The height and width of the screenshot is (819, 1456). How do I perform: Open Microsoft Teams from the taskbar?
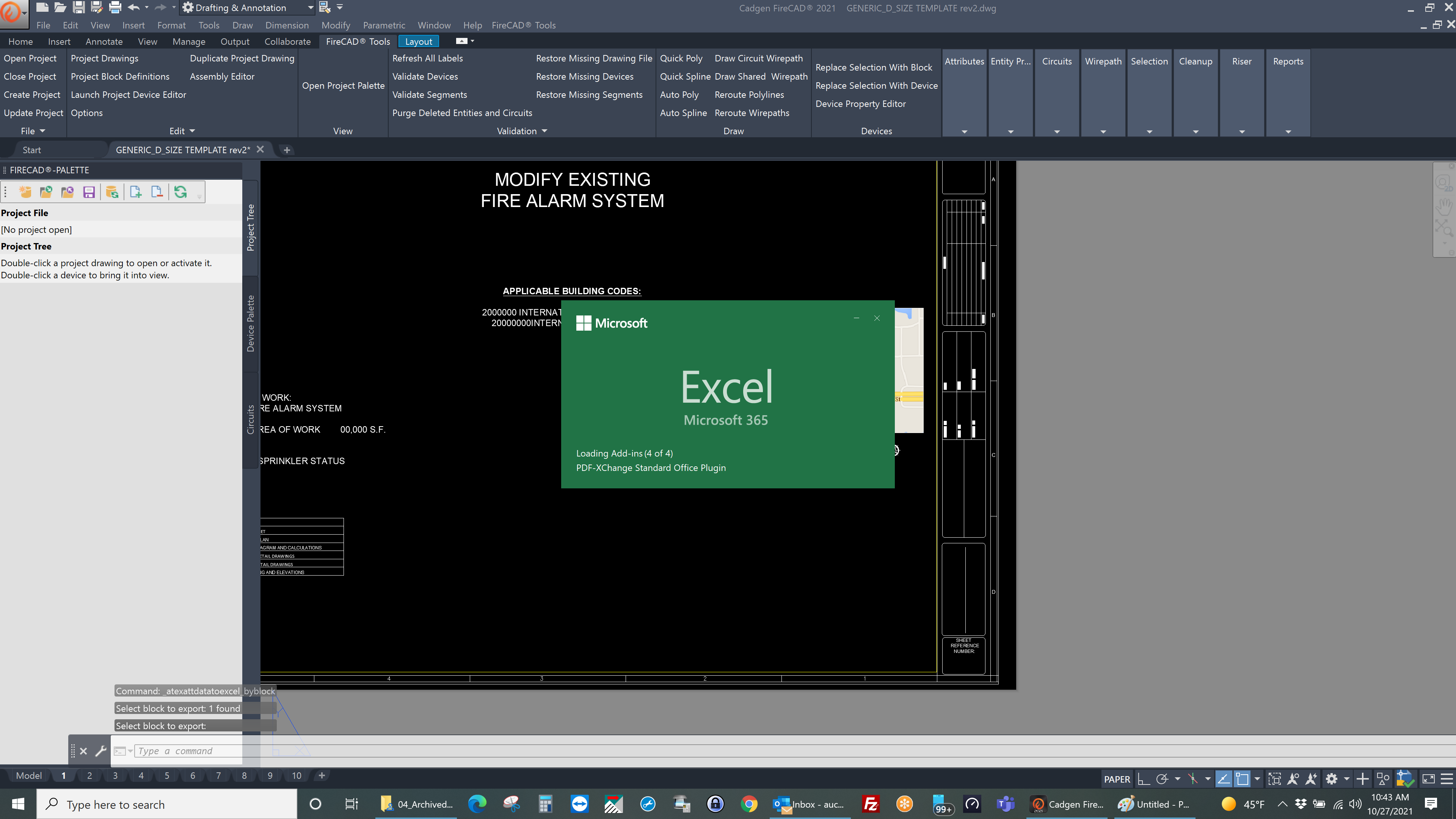[x=1006, y=804]
